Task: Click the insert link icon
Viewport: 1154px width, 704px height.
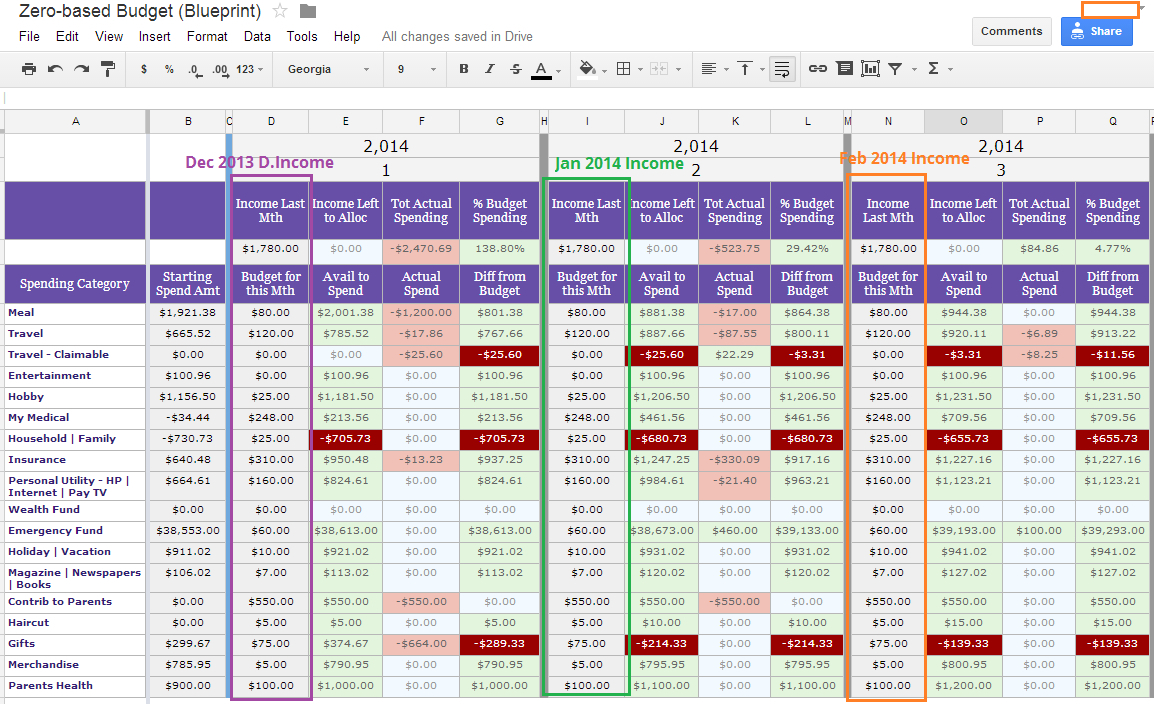Action: click(818, 69)
